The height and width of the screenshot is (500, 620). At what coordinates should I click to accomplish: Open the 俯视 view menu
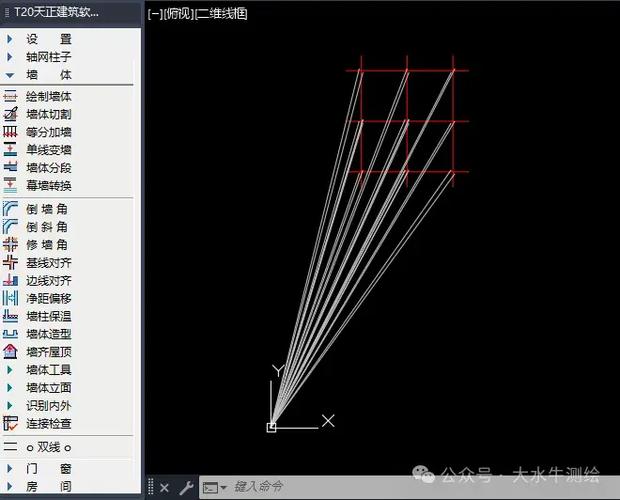[179, 14]
